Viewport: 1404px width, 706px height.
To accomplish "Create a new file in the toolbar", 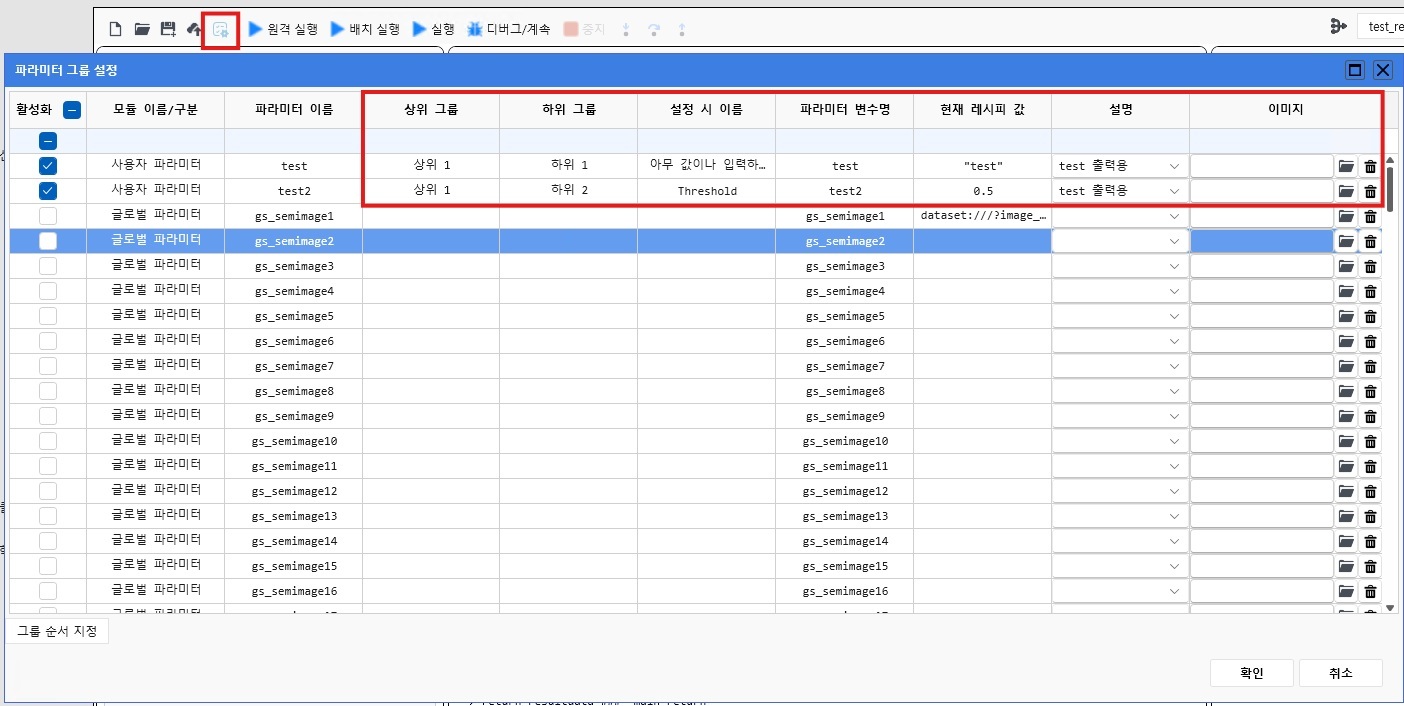I will [115, 28].
